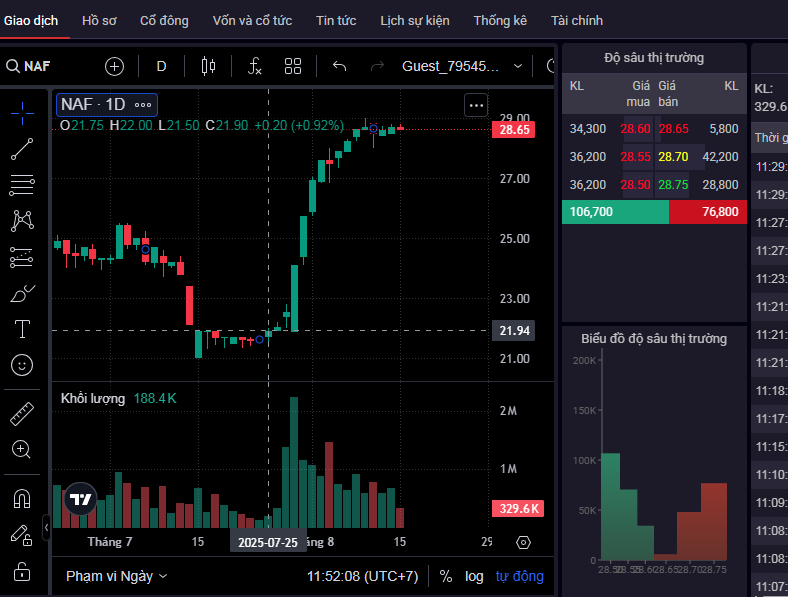Toggle percent scale mode
This screenshot has width=788, height=597.
(x=446, y=576)
